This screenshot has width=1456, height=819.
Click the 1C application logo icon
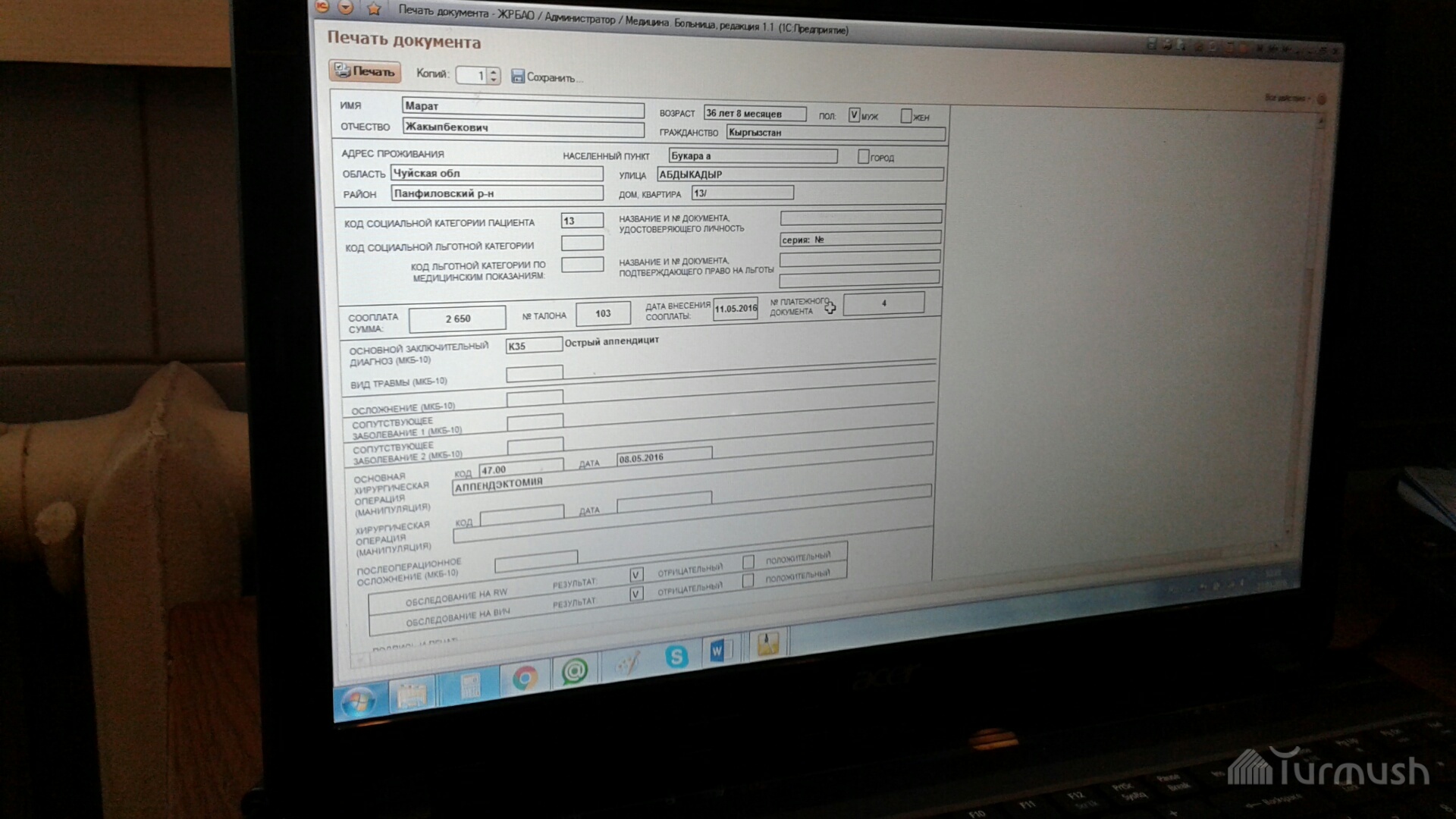[323, 7]
